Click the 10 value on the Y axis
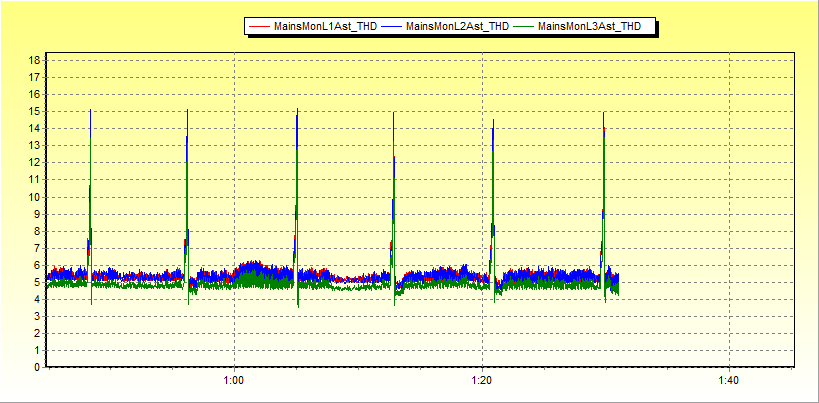 34,197
